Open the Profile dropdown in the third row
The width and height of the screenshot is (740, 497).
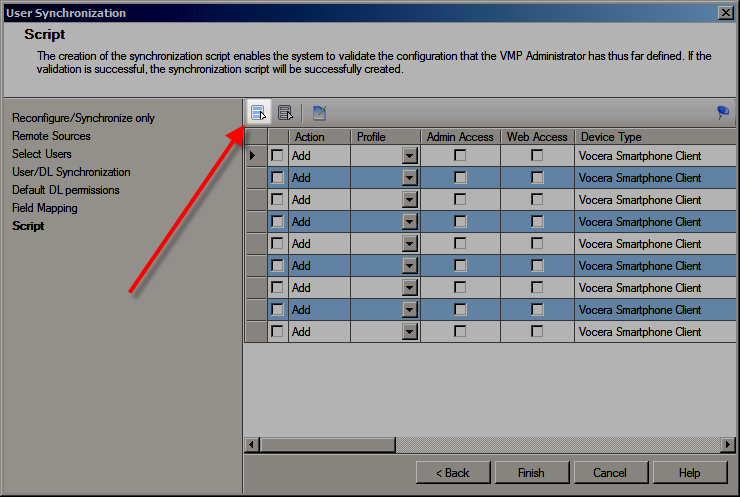click(410, 200)
